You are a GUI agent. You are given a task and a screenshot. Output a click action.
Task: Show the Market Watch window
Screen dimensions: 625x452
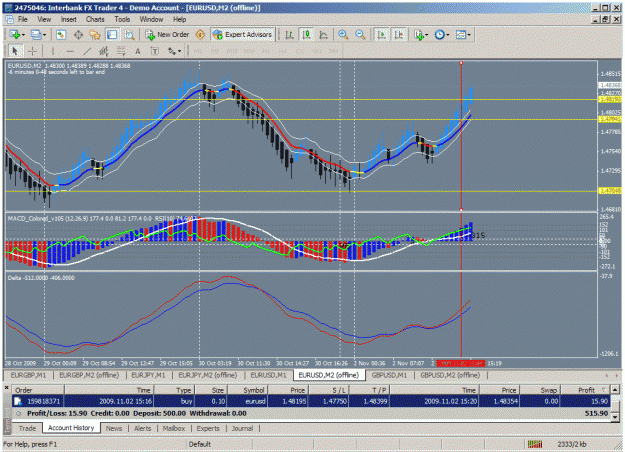tap(61, 35)
